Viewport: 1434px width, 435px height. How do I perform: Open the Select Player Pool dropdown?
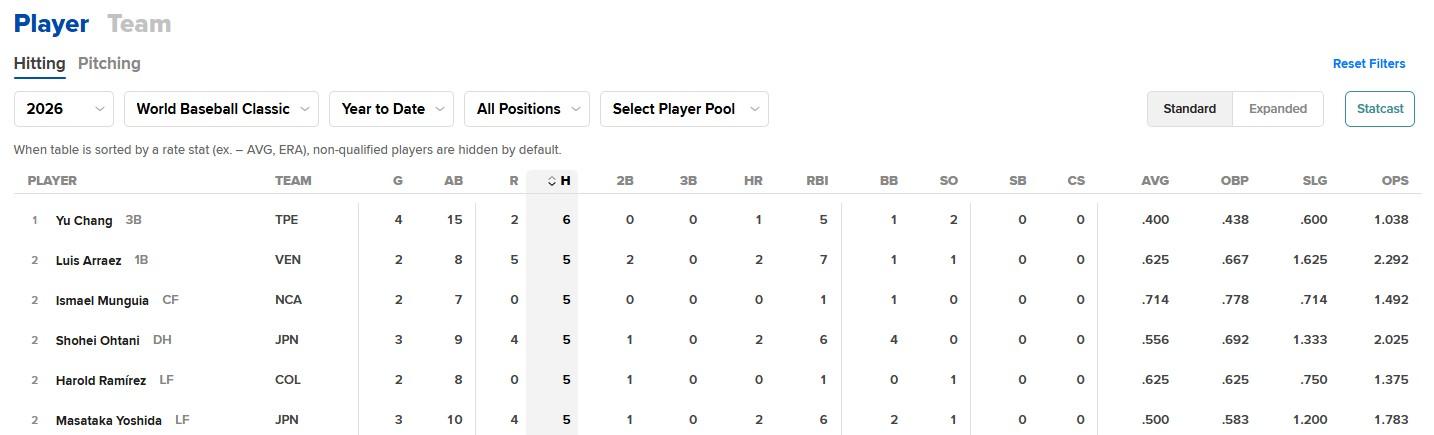684,109
